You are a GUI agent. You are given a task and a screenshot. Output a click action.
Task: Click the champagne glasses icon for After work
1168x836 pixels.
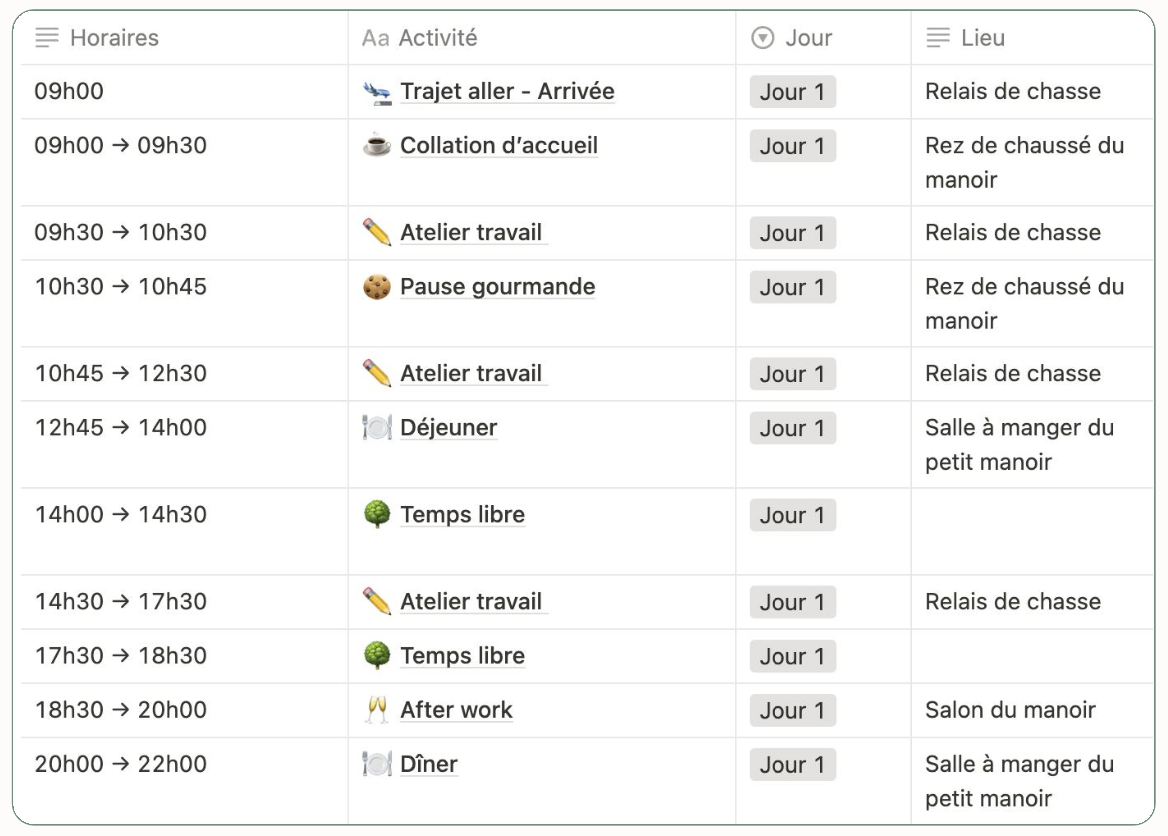click(377, 710)
